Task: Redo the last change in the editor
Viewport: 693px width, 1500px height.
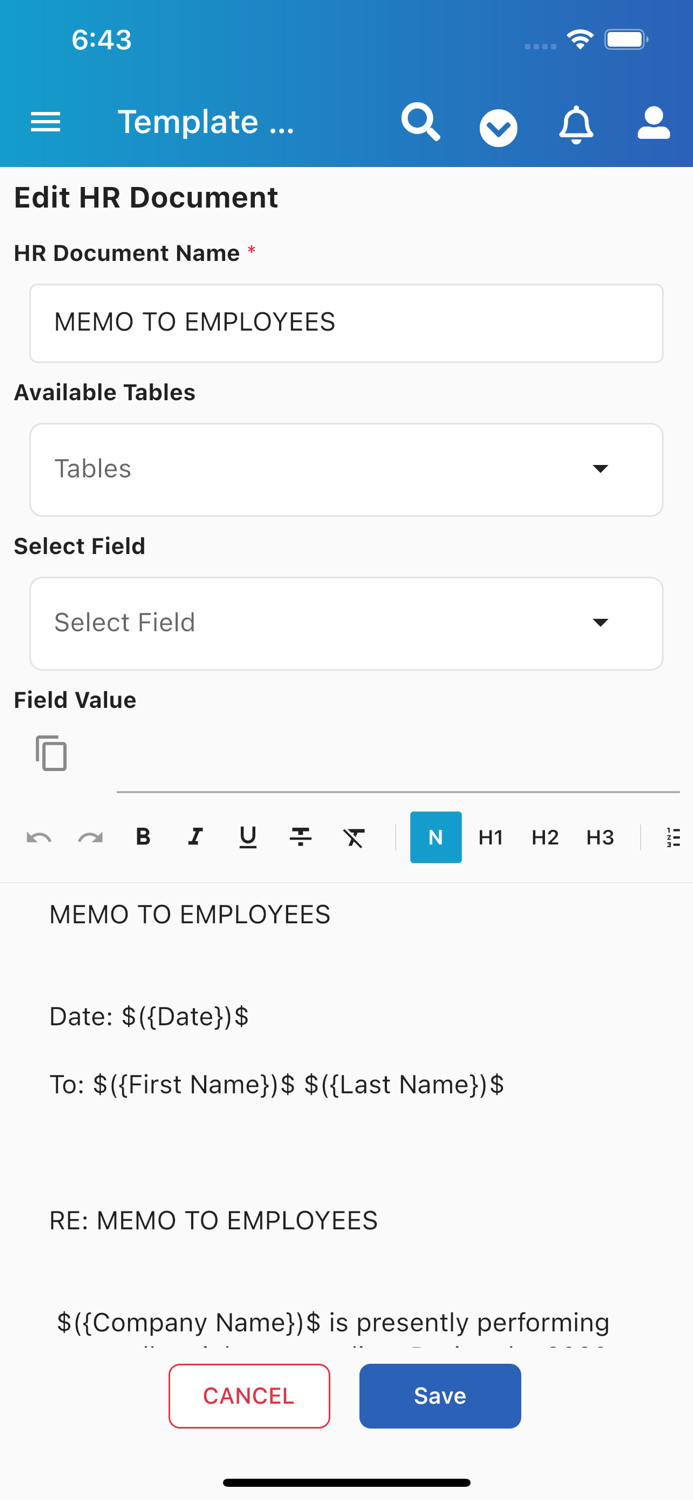Action: tap(91, 837)
